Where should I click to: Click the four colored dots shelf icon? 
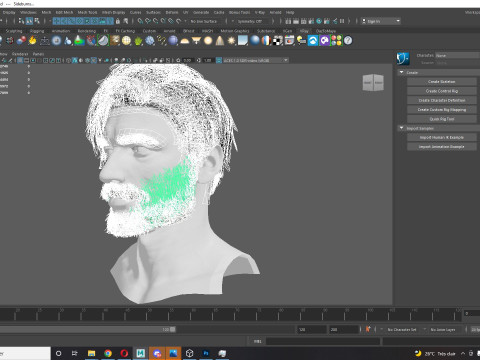click(336, 41)
